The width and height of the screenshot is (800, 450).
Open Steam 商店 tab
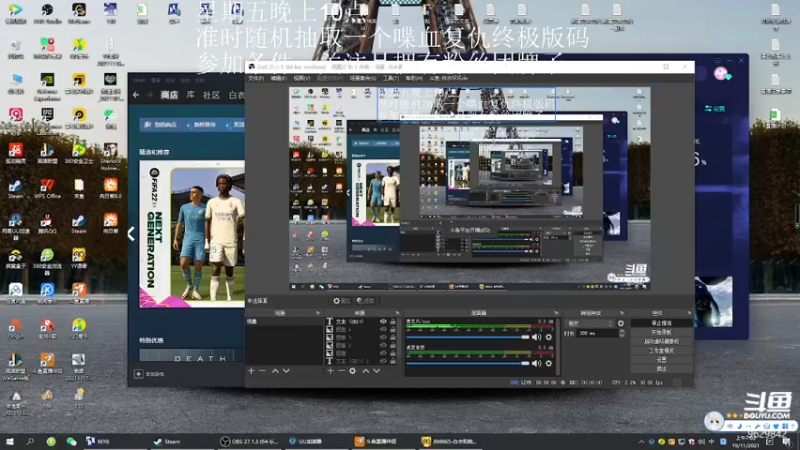[x=169, y=95]
